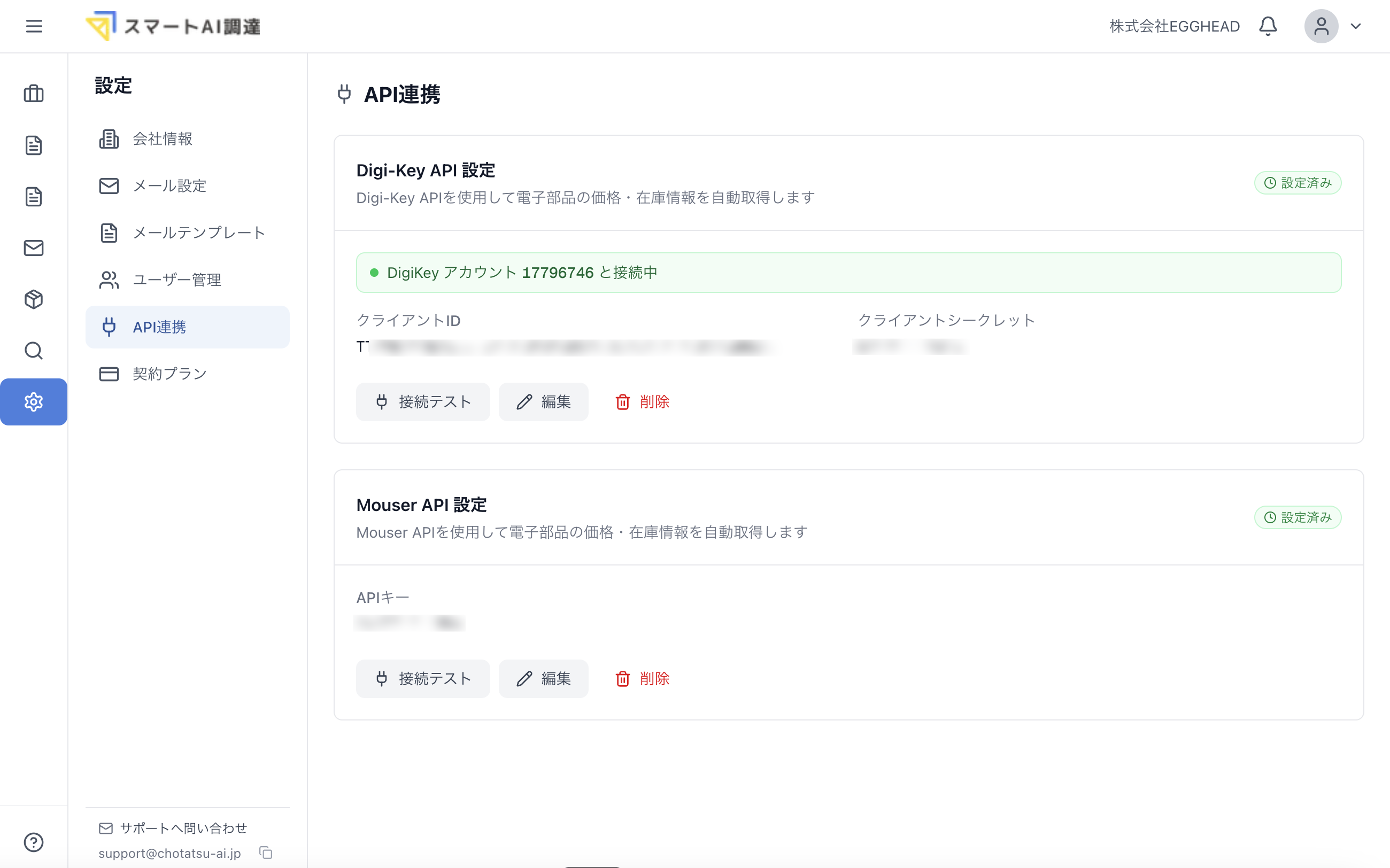Screen dimensions: 1390x868
Task: Select メールテンプレート in settings menu
Action: point(187,233)
